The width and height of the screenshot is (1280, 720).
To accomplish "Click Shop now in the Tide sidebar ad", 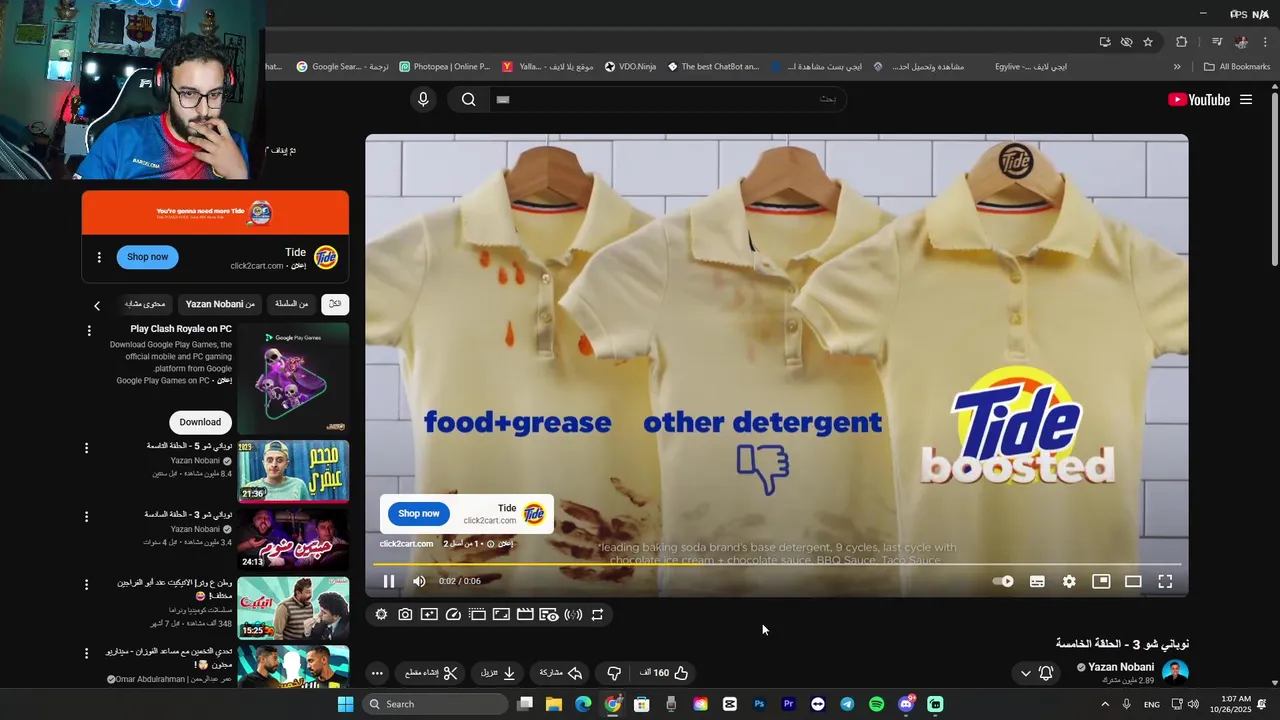I will pyautogui.click(x=147, y=257).
